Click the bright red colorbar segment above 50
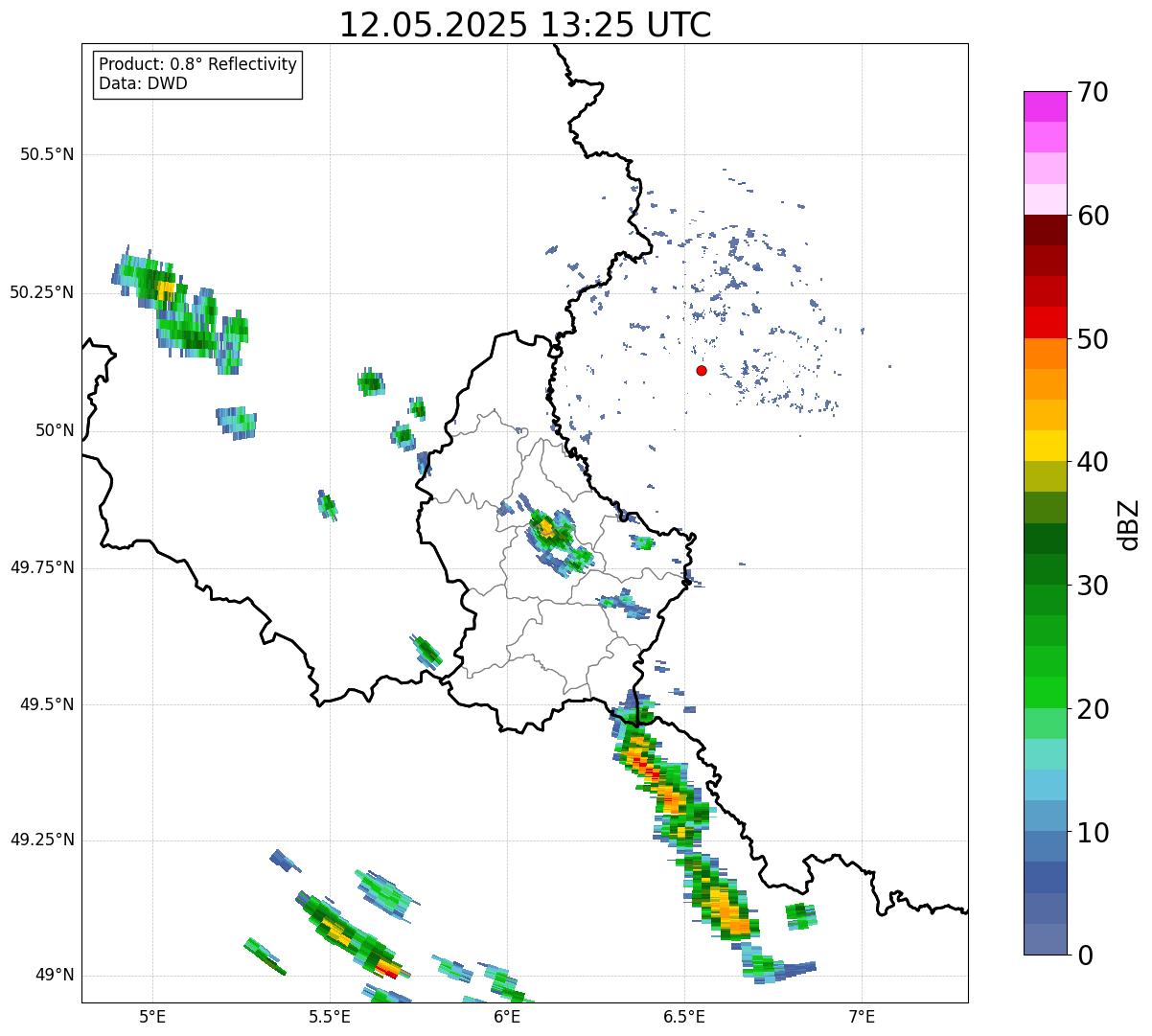This screenshot has width=1152, height=1036. pos(1045,323)
